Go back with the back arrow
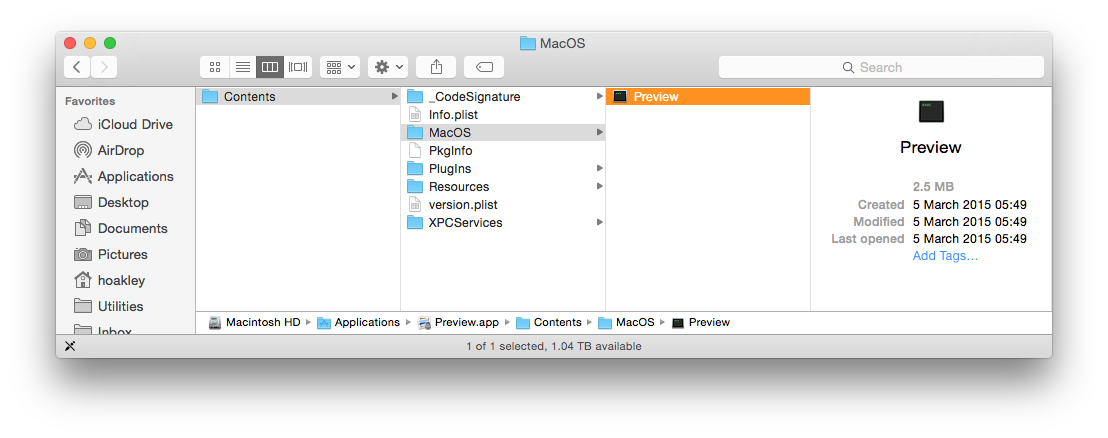The height and width of the screenshot is (438, 1108). pos(78,67)
